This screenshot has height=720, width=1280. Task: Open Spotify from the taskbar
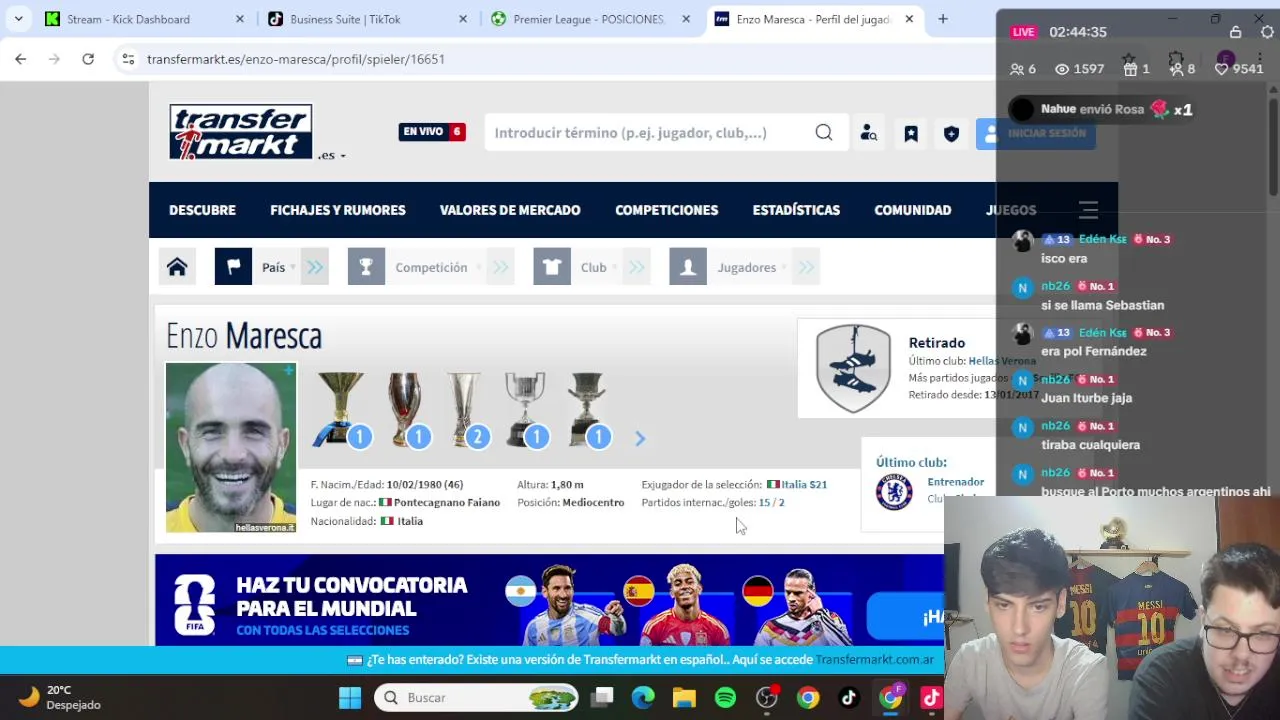pyautogui.click(x=726, y=698)
